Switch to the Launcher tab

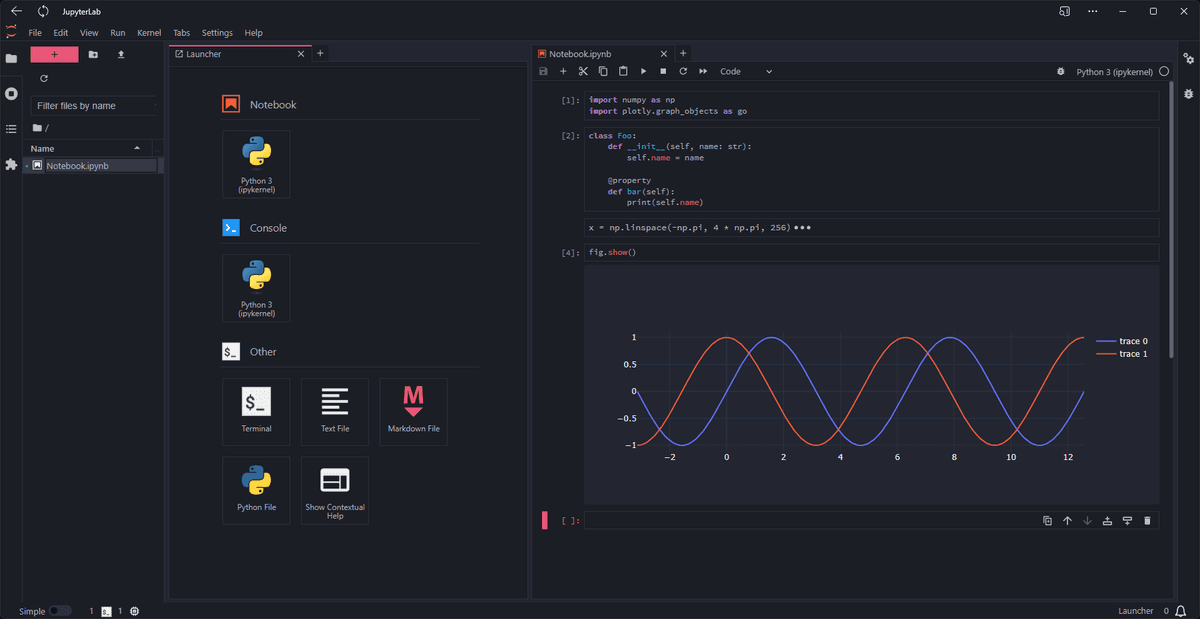coord(235,54)
